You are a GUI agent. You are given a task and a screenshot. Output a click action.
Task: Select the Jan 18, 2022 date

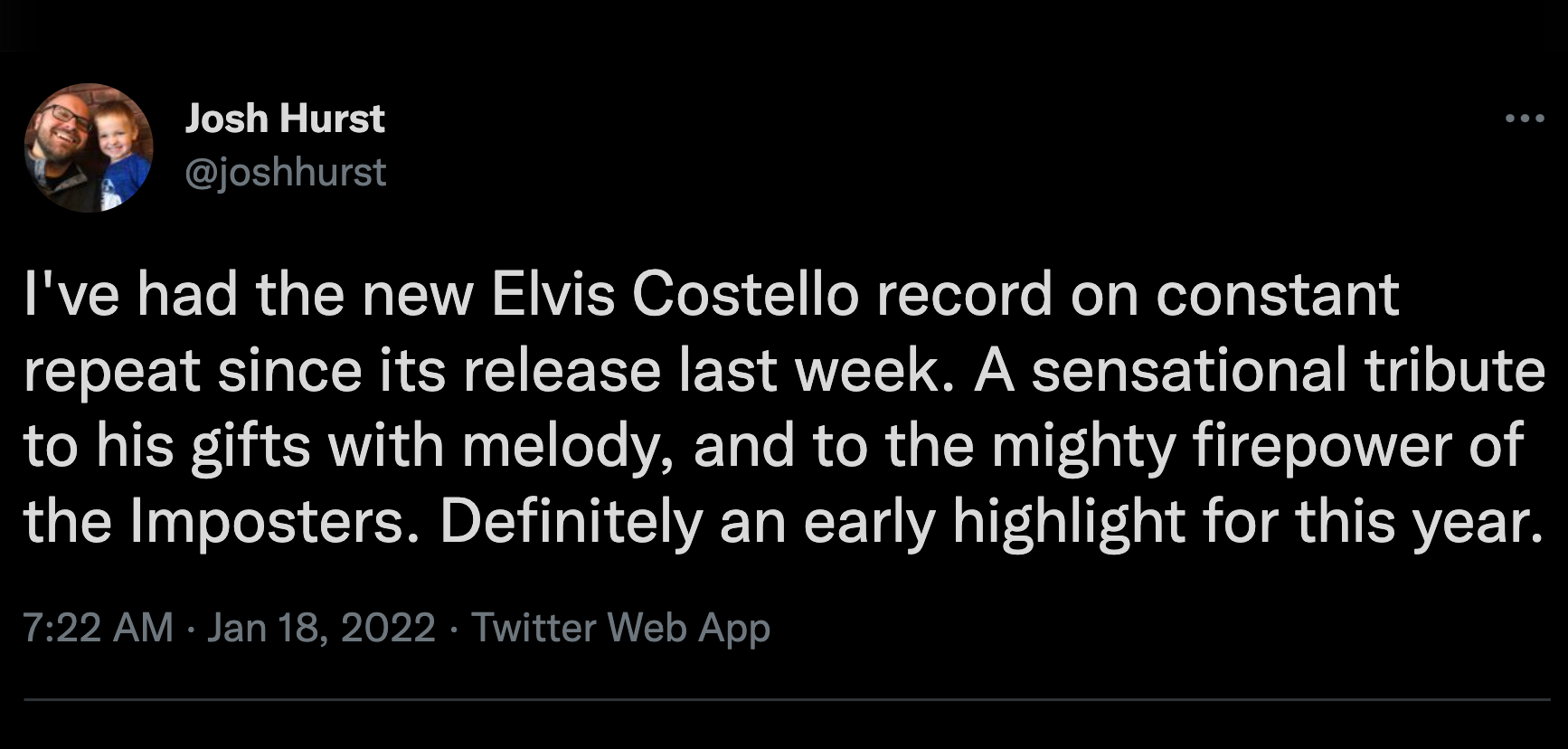tap(321, 627)
